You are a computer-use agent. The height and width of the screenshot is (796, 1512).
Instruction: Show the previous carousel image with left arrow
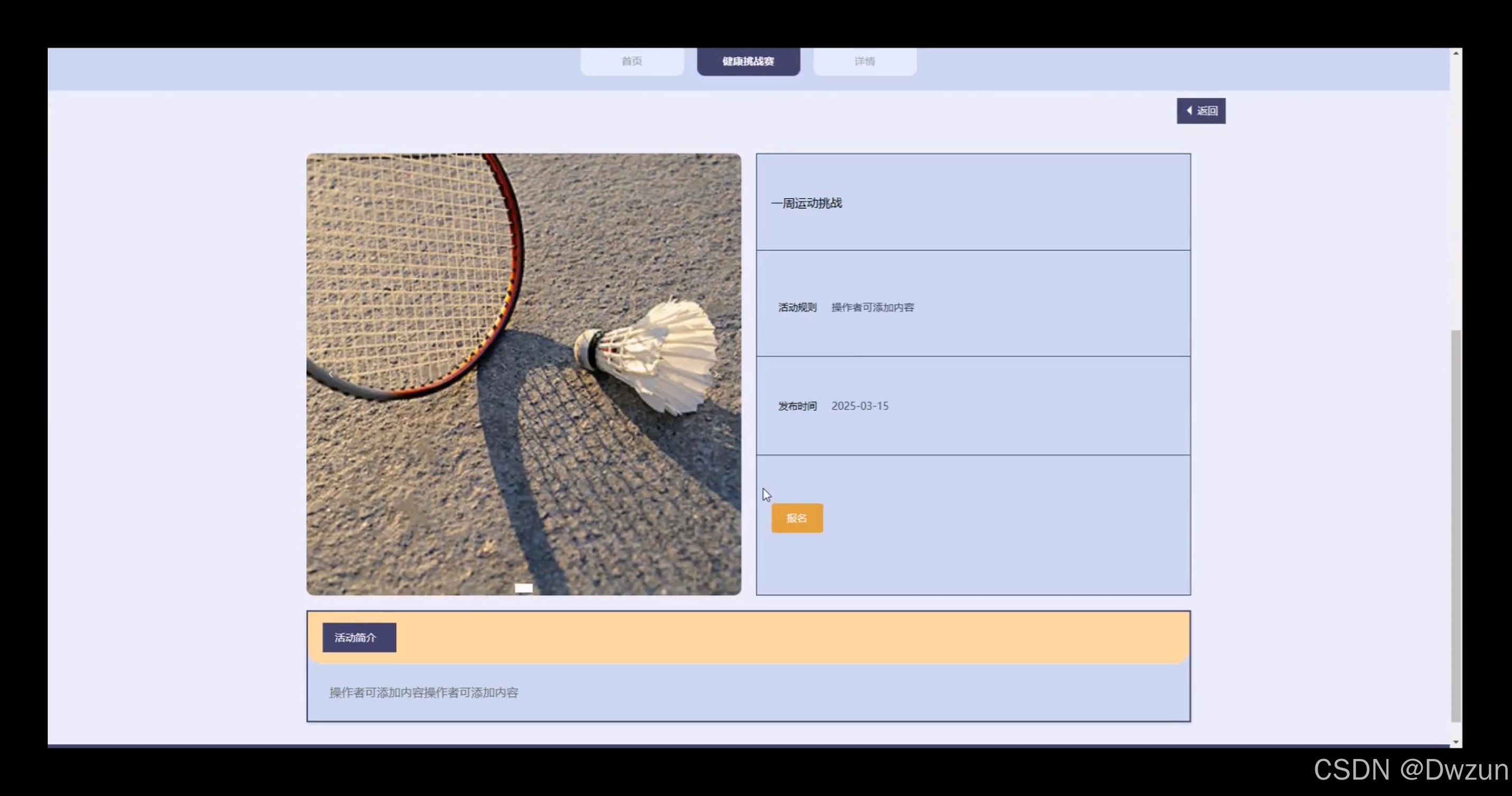pos(330,374)
